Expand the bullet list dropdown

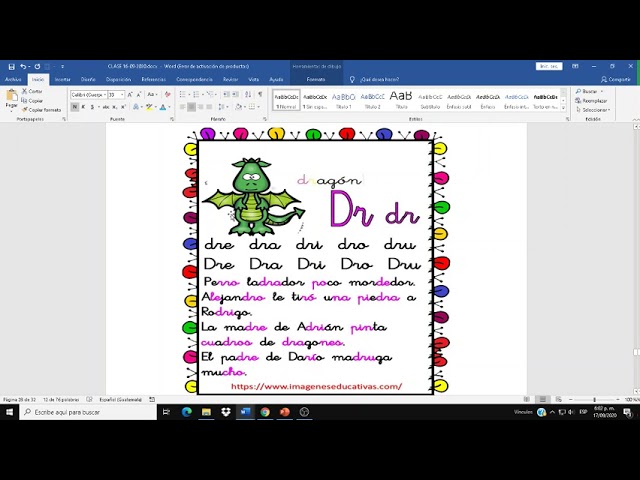189,95
